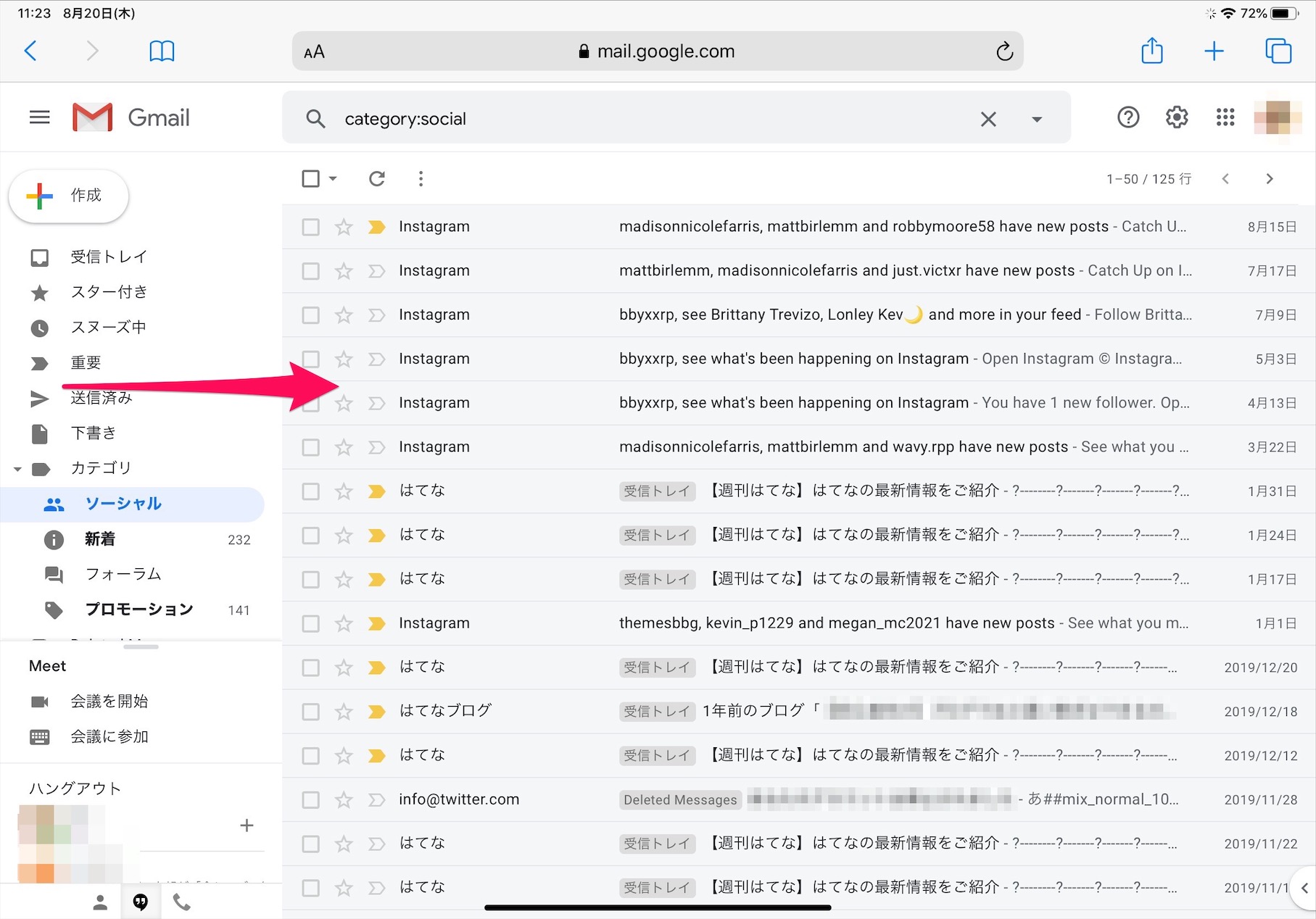1316x919 pixels.
Task: Go to older messages page arrow
Action: click(x=1269, y=178)
